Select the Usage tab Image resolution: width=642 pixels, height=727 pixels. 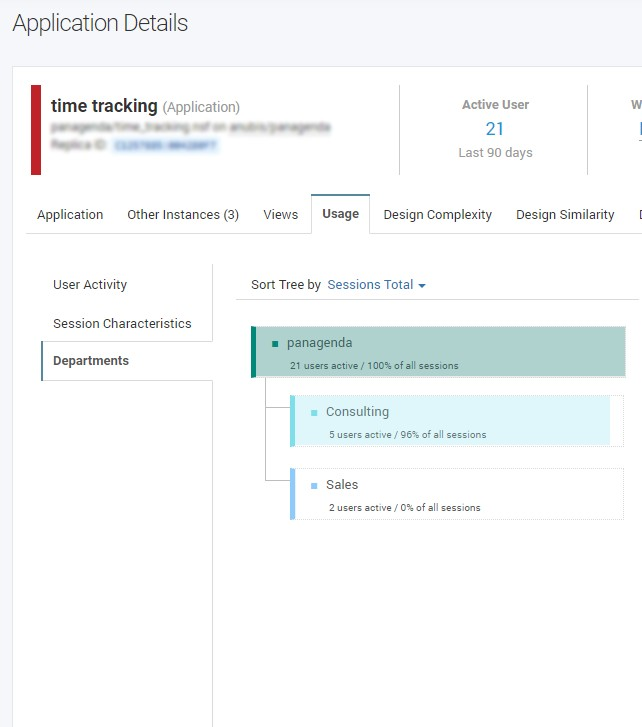tap(340, 214)
